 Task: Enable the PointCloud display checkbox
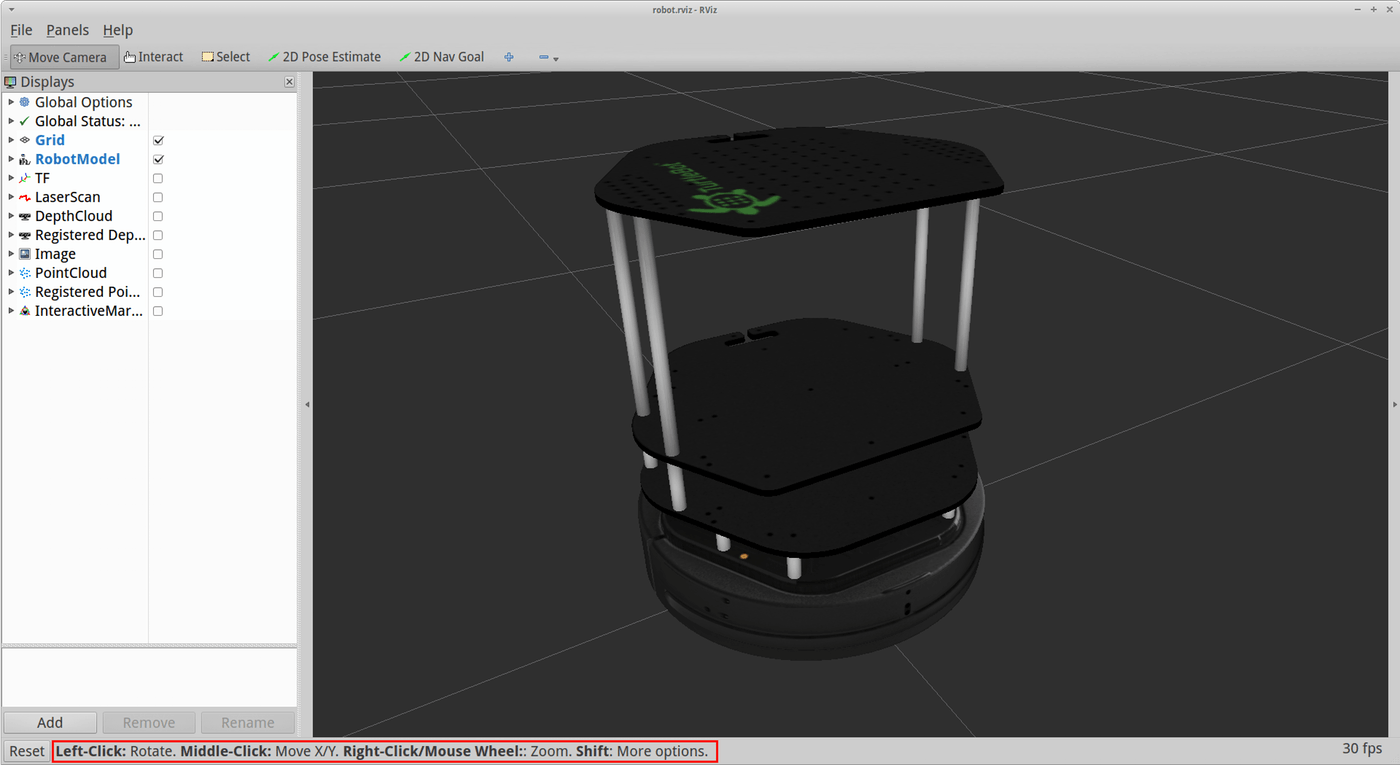pos(158,273)
